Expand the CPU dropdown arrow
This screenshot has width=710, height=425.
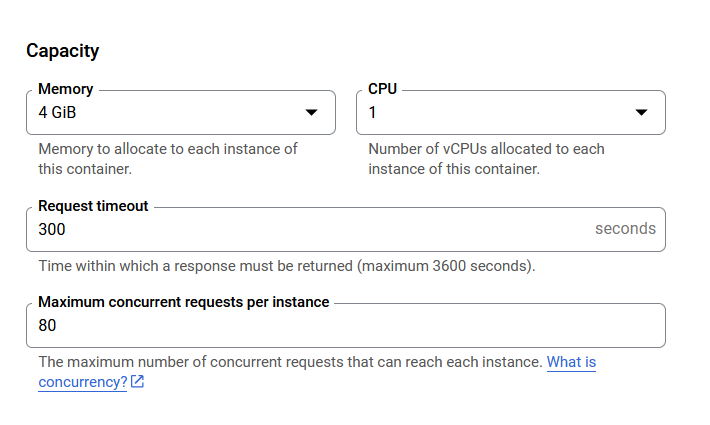click(x=641, y=112)
